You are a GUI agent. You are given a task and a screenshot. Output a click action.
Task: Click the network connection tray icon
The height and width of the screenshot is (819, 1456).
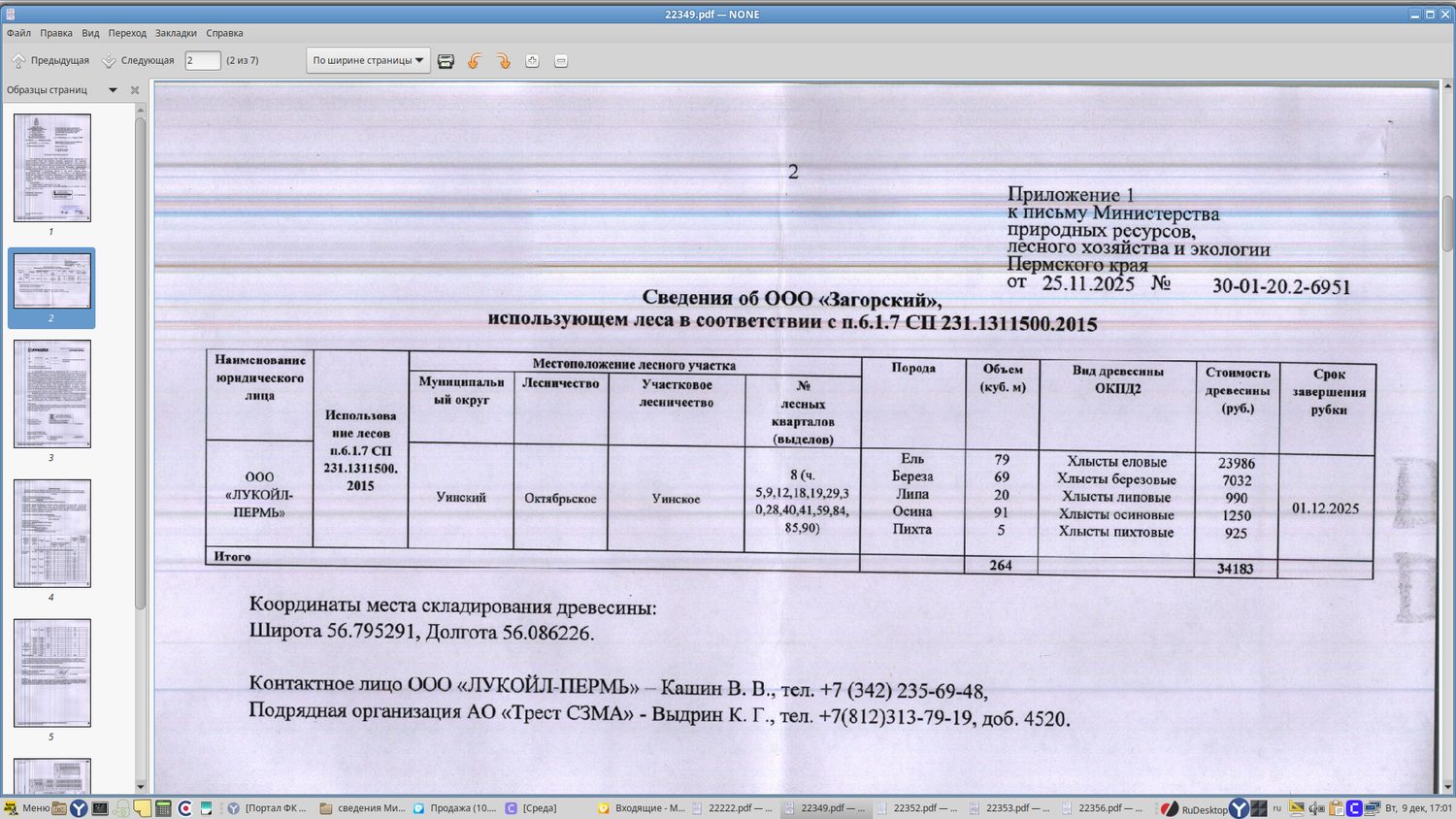[1373, 808]
